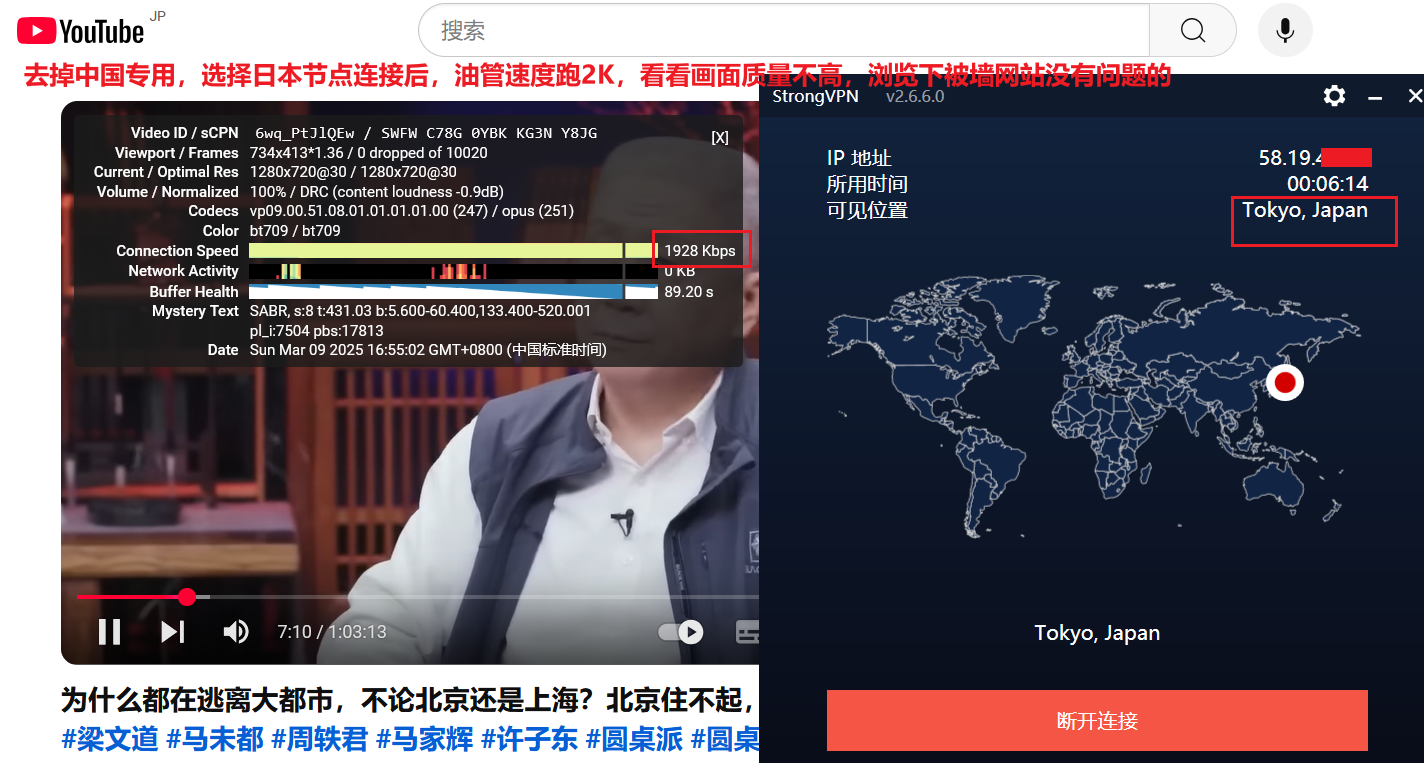Image resolution: width=1424 pixels, height=763 pixels.
Task: Click the 00:06:14 connection time
Action: coord(1327,184)
